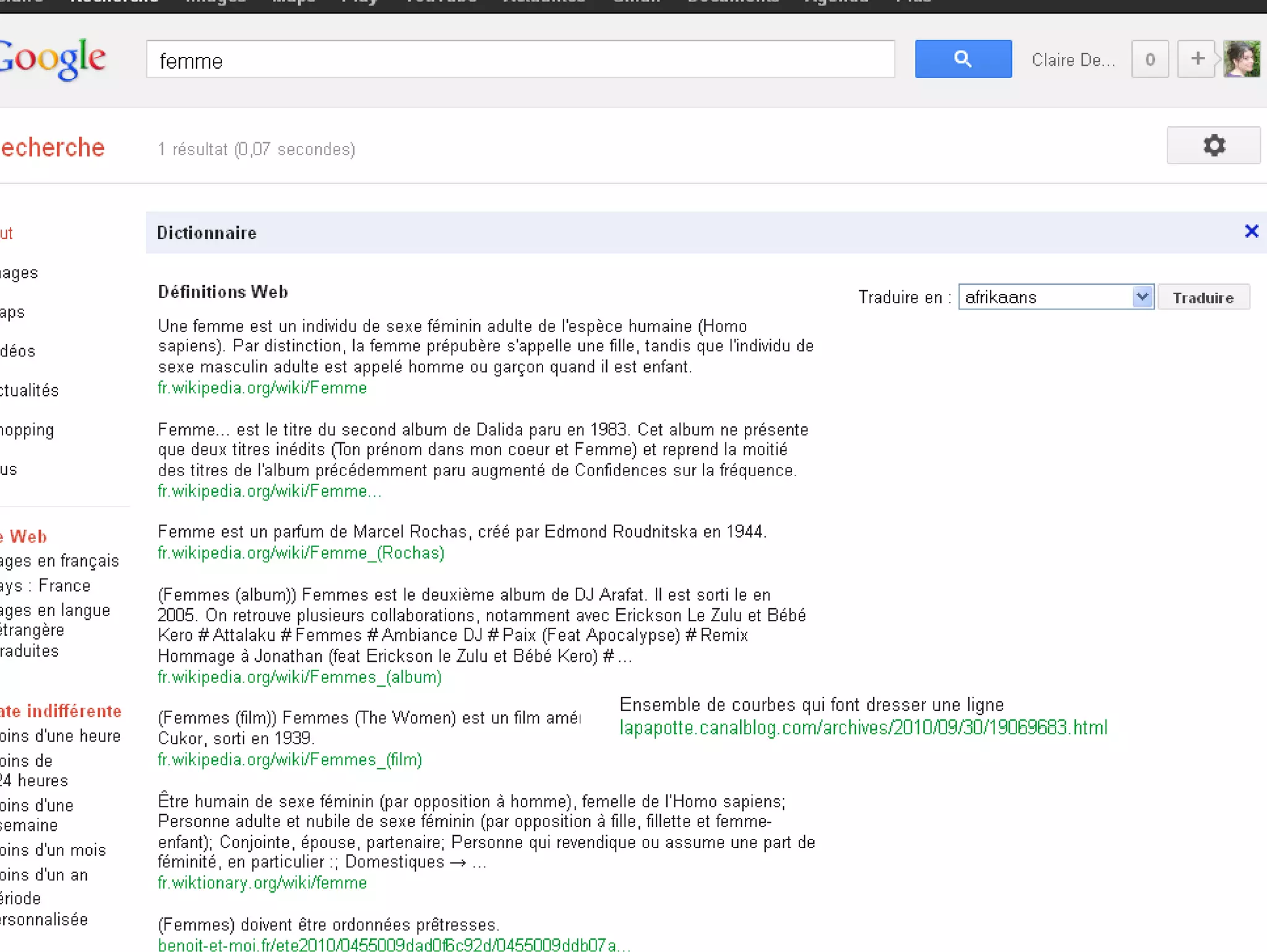The image size is (1267, 952).
Task: Click inside the search box containing femme
Action: [520, 59]
